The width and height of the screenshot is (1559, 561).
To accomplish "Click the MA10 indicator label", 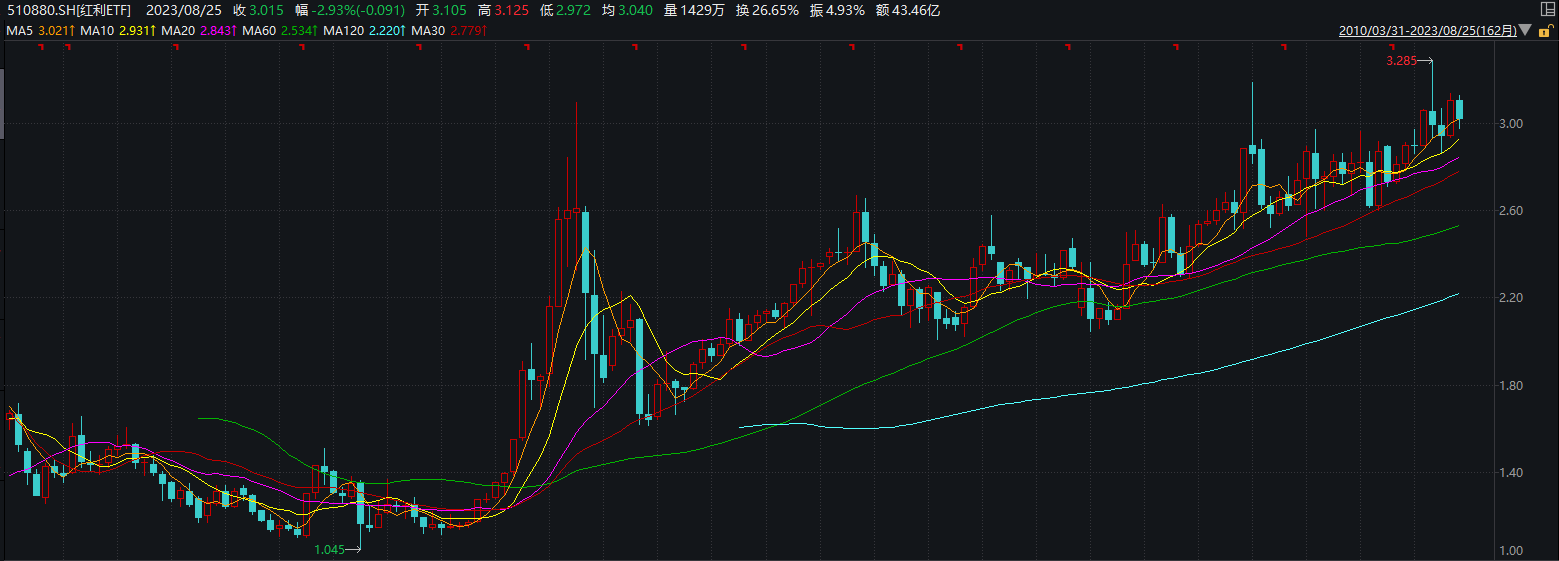I will click(97, 31).
